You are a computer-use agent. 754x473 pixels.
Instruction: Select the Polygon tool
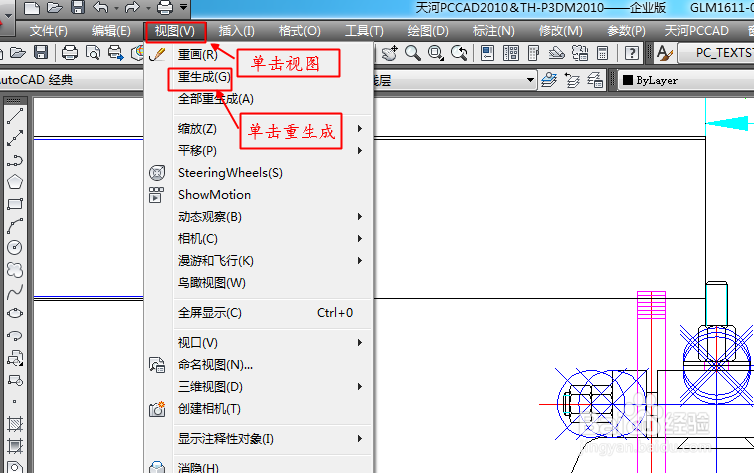[15, 182]
